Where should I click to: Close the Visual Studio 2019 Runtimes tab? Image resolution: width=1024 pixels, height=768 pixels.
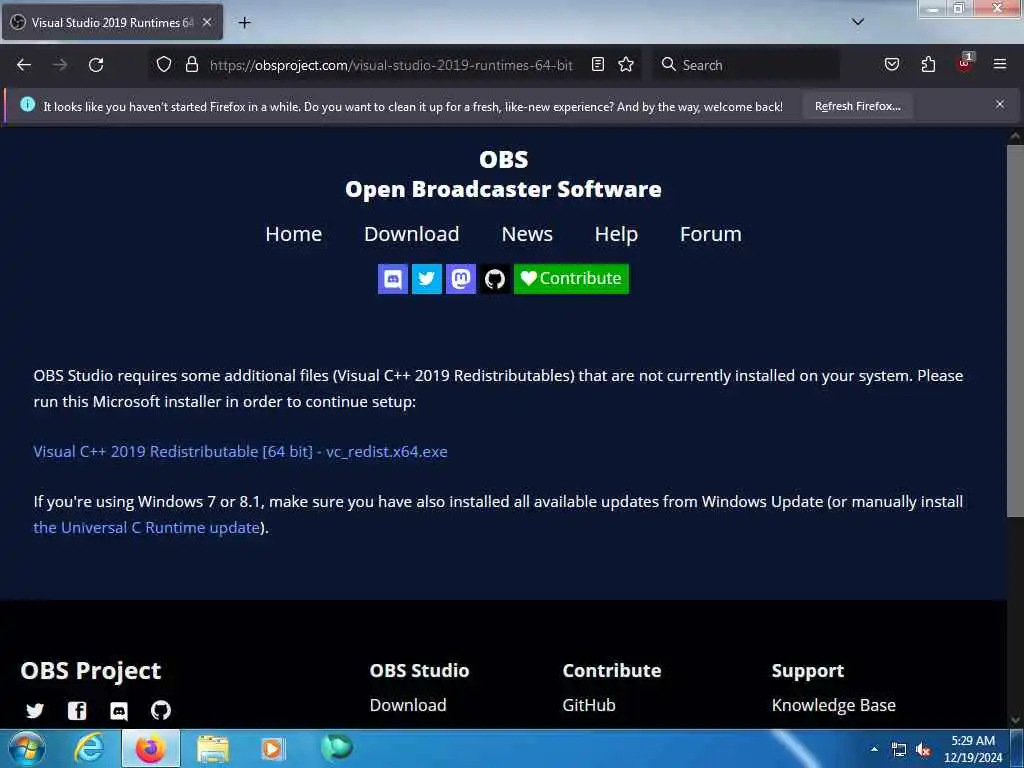click(x=207, y=22)
